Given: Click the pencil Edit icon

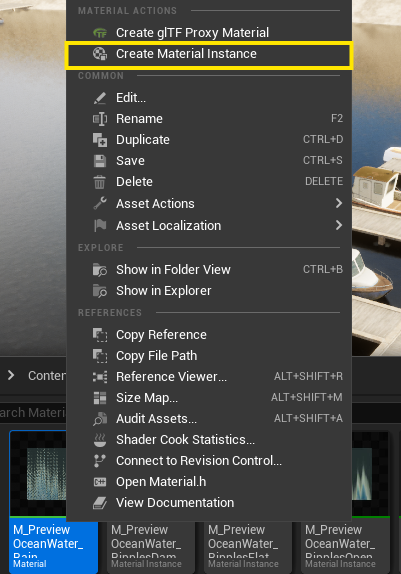Looking at the screenshot, I should click(100, 98).
